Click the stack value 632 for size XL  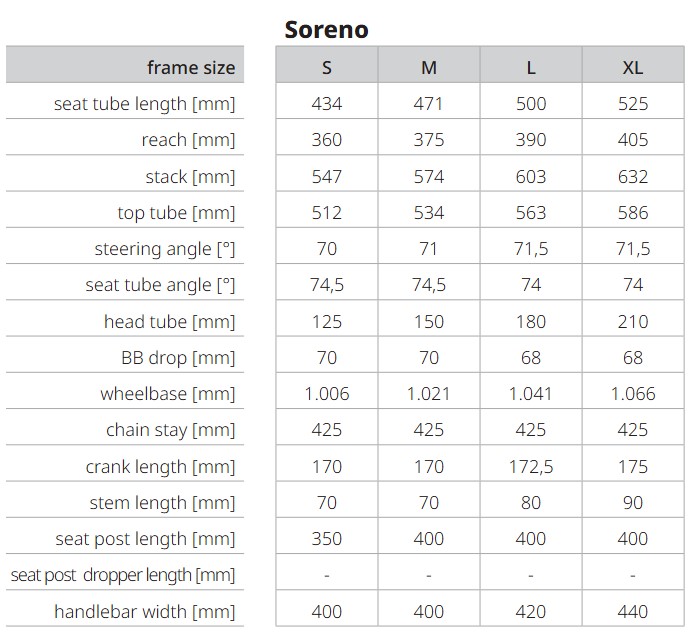tap(633, 177)
